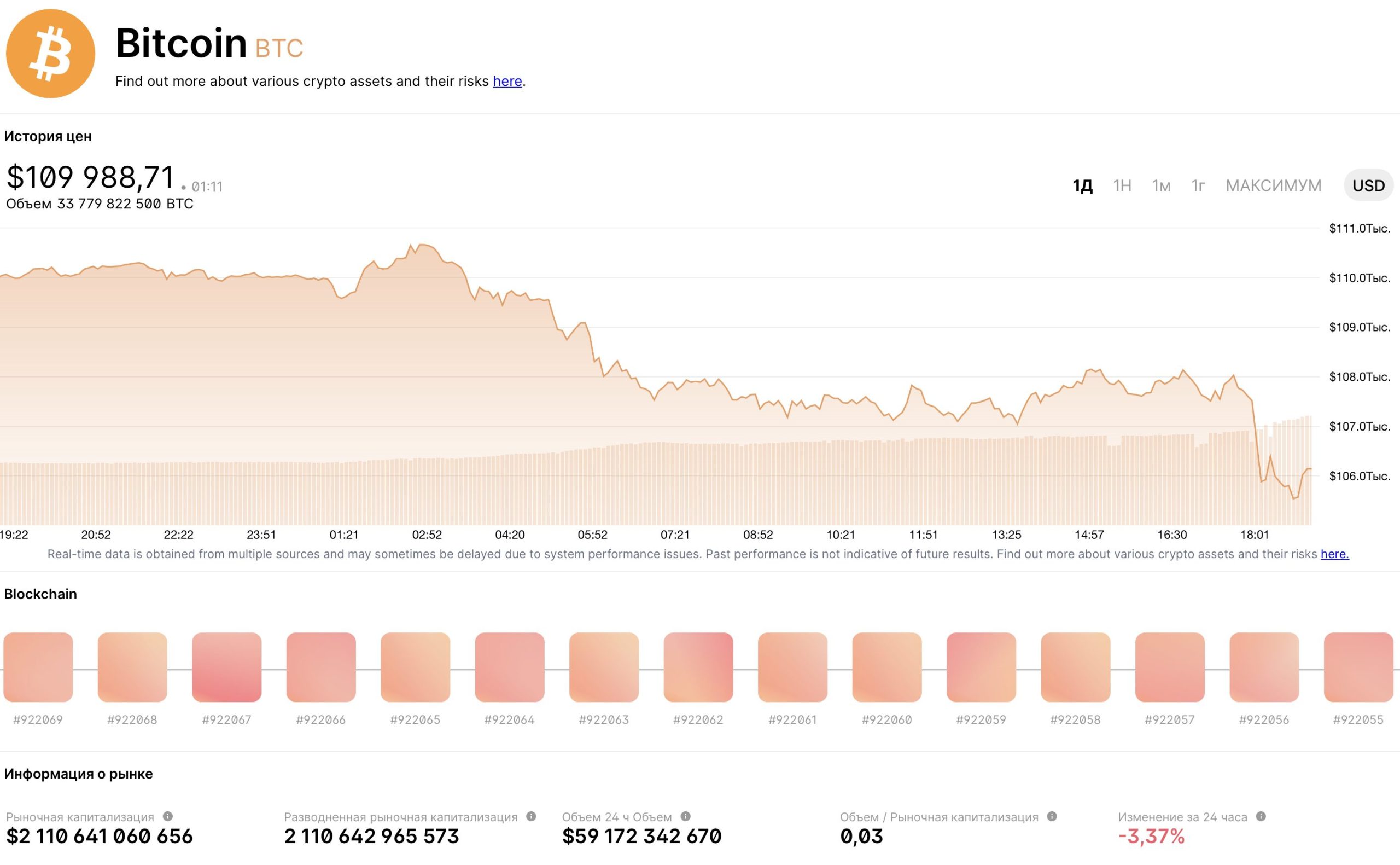Switch chart to 1г range

(1198, 185)
